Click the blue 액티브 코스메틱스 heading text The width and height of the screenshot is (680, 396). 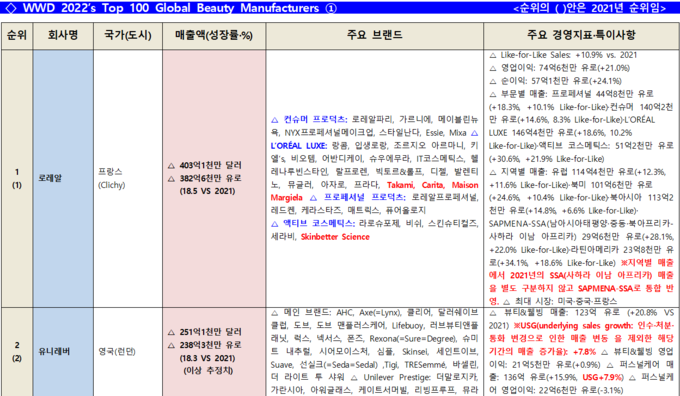click(x=319, y=223)
